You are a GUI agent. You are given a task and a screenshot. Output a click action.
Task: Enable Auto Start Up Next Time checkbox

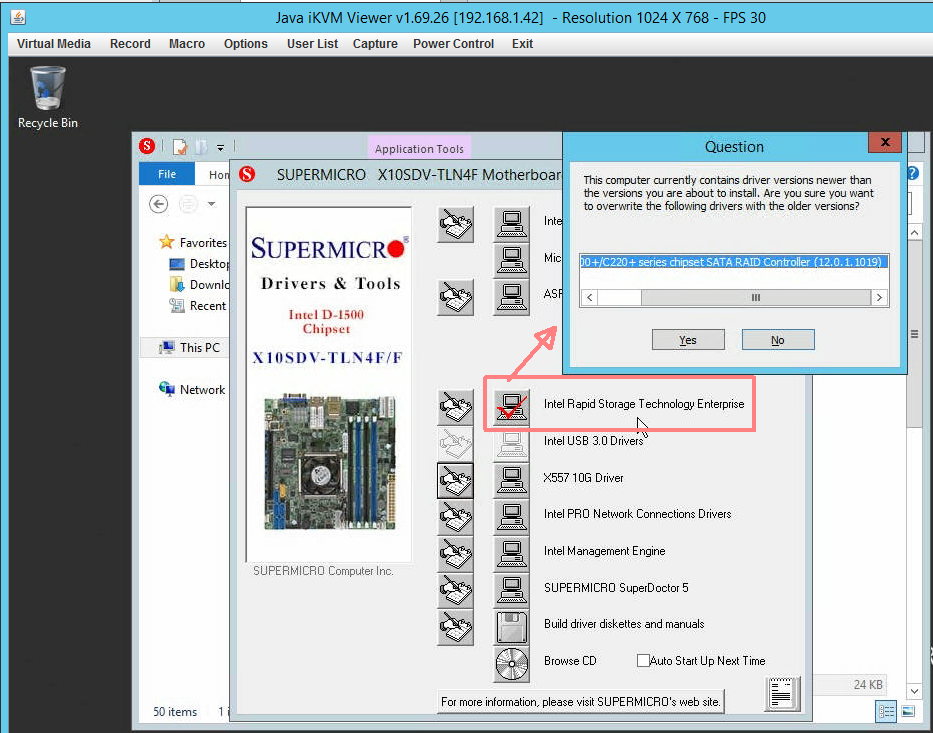pyautogui.click(x=643, y=660)
